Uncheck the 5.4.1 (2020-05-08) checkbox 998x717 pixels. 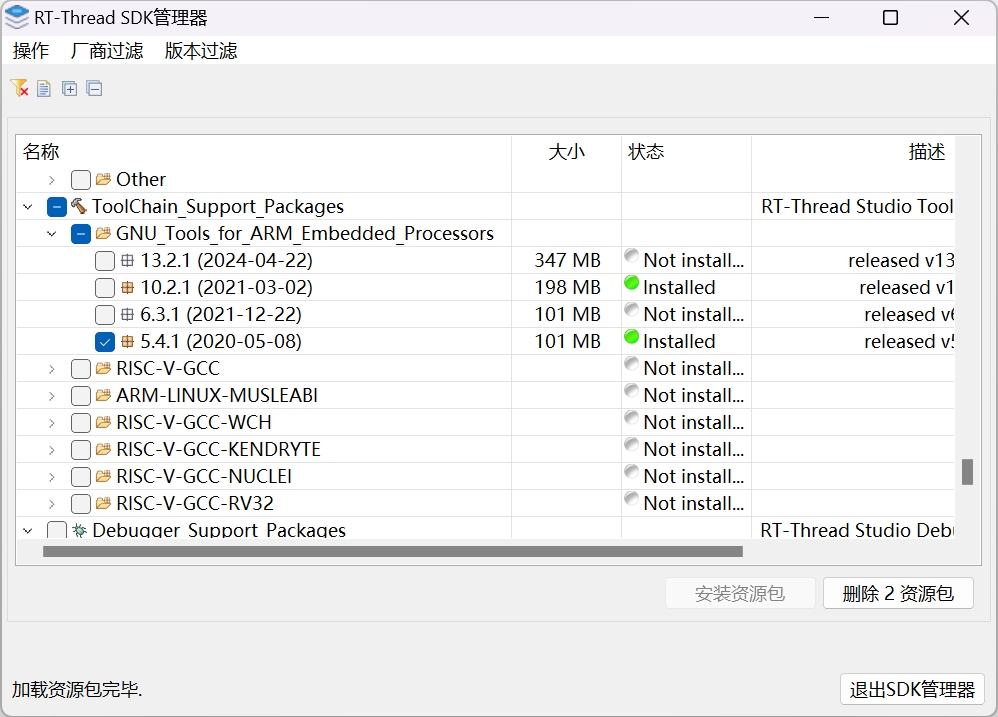coord(105,342)
